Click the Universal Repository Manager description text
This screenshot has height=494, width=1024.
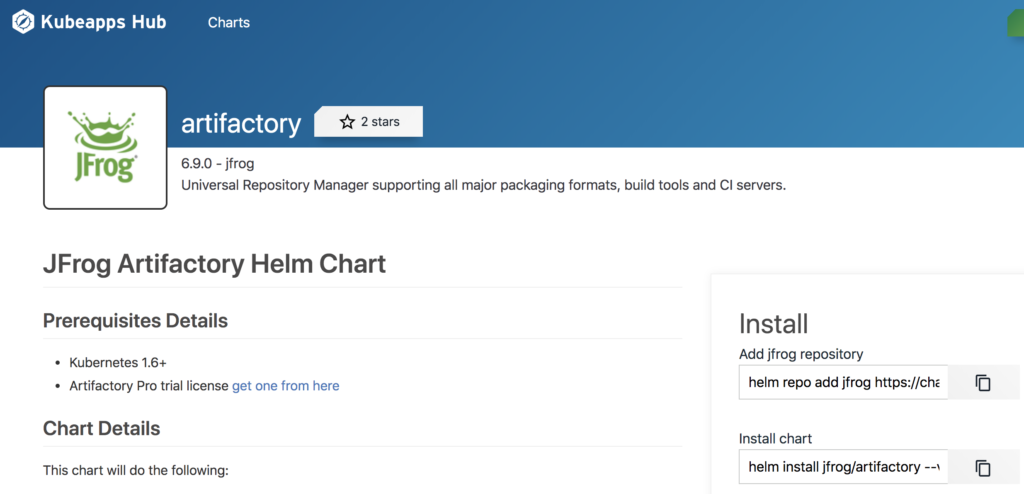coord(483,185)
